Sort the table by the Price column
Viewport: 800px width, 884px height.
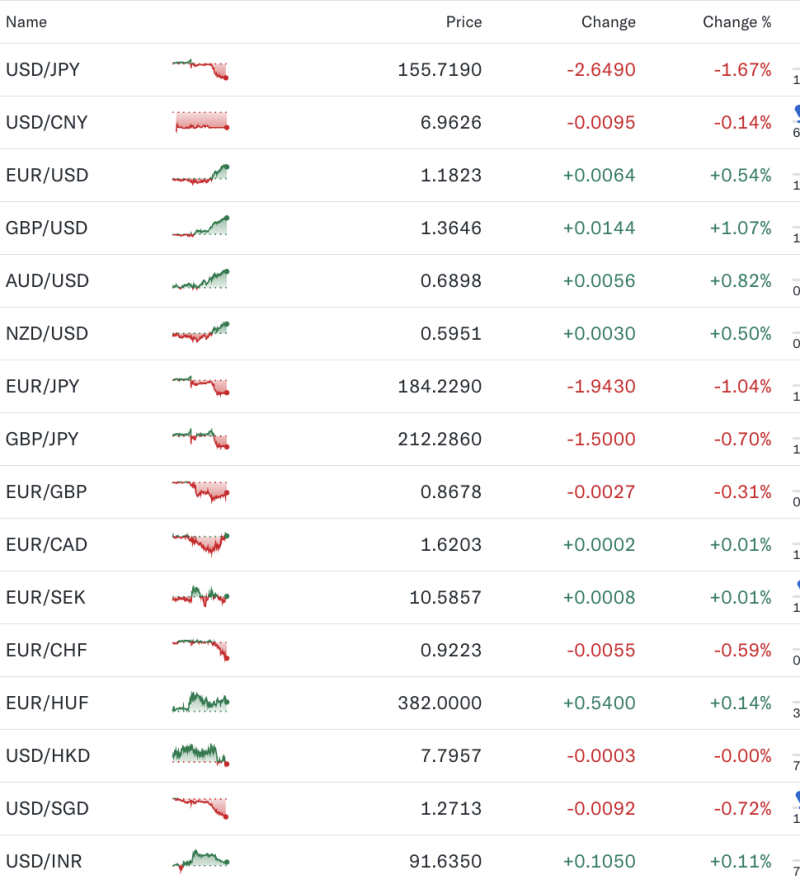pyautogui.click(x=464, y=21)
